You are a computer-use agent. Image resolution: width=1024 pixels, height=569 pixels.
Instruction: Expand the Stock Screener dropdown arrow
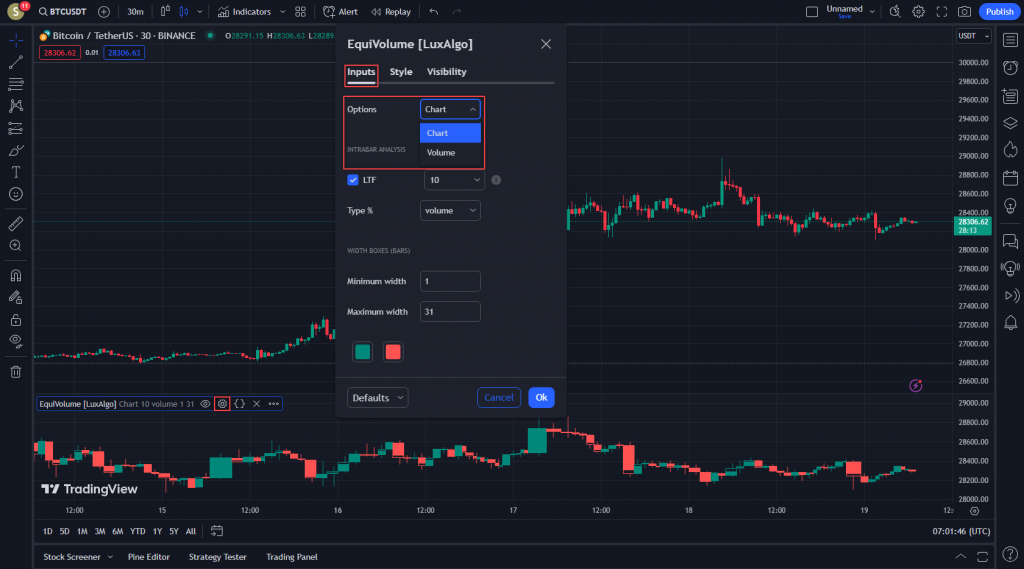click(110, 557)
